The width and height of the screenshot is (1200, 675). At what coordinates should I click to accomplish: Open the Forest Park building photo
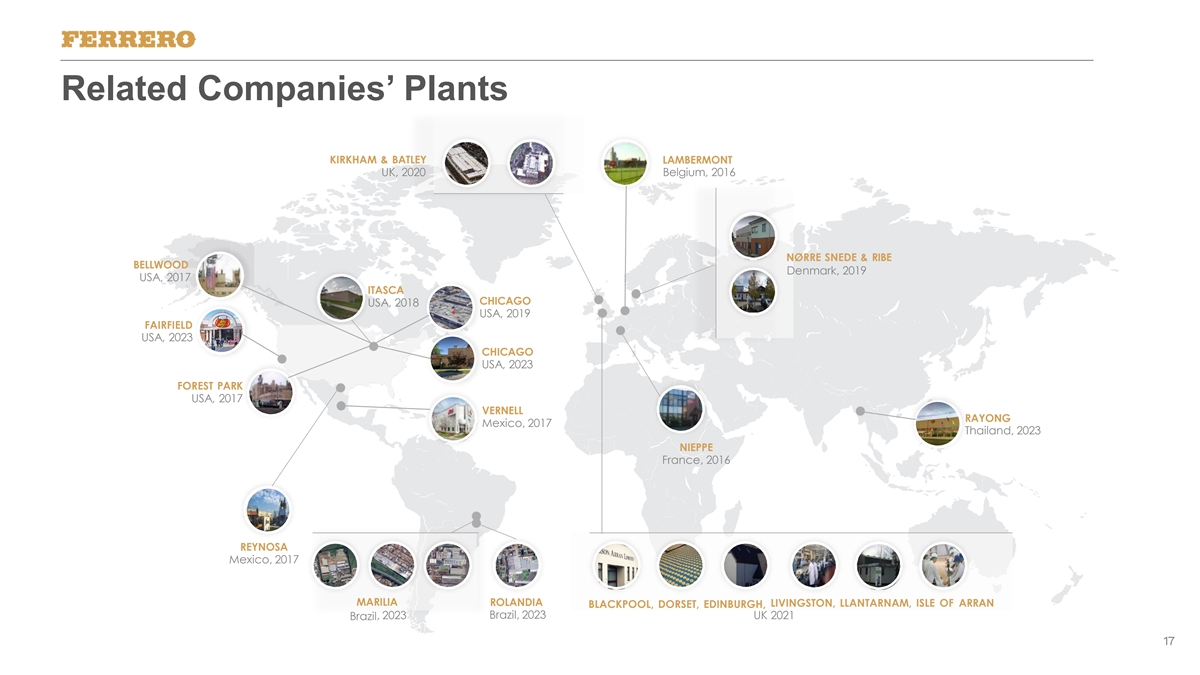click(270, 392)
